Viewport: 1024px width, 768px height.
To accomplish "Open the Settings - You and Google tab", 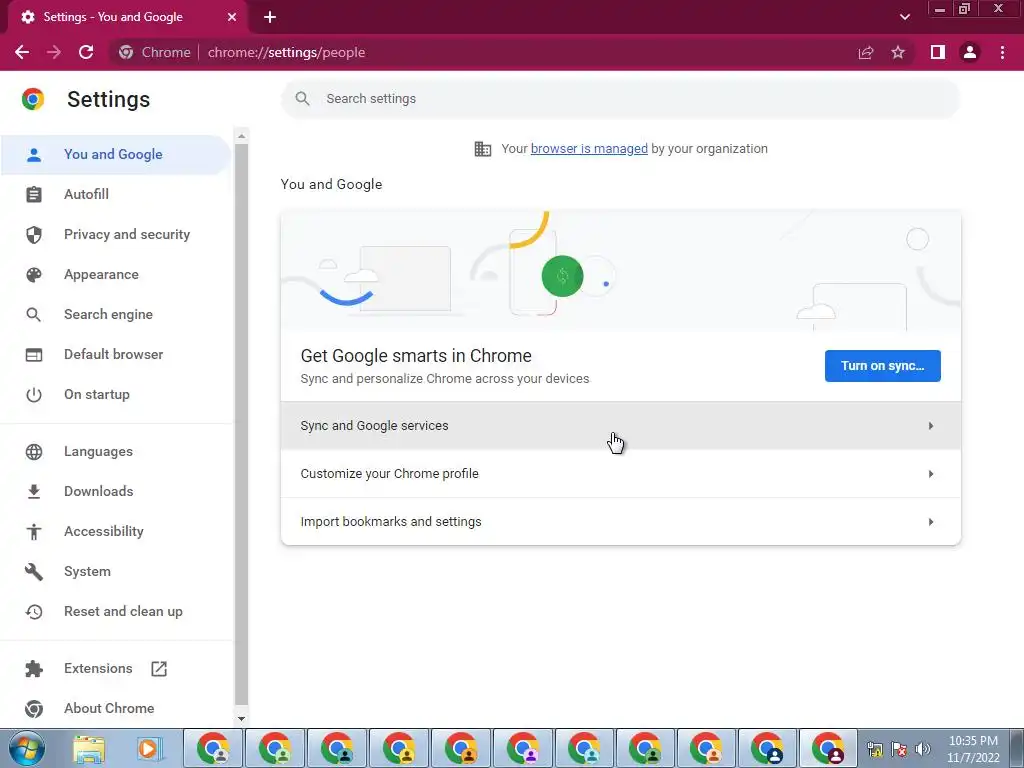I will coord(127,18).
